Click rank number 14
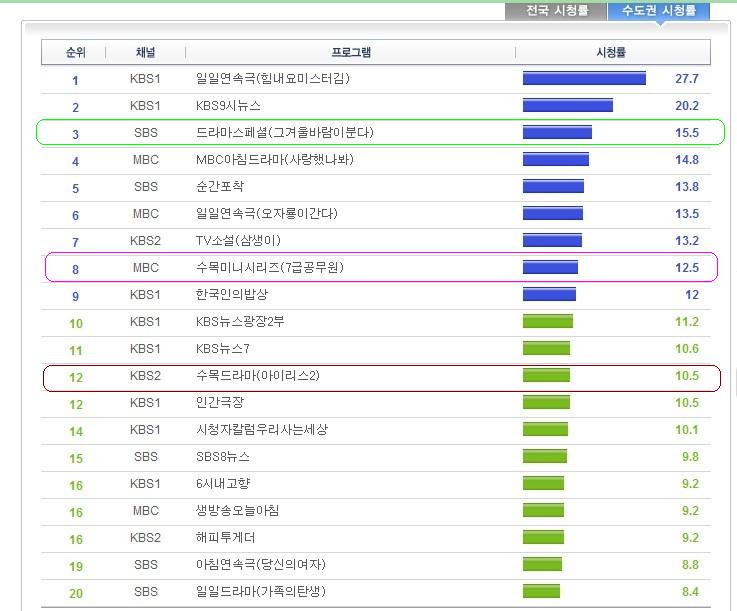The image size is (737, 611). click(x=76, y=431)
